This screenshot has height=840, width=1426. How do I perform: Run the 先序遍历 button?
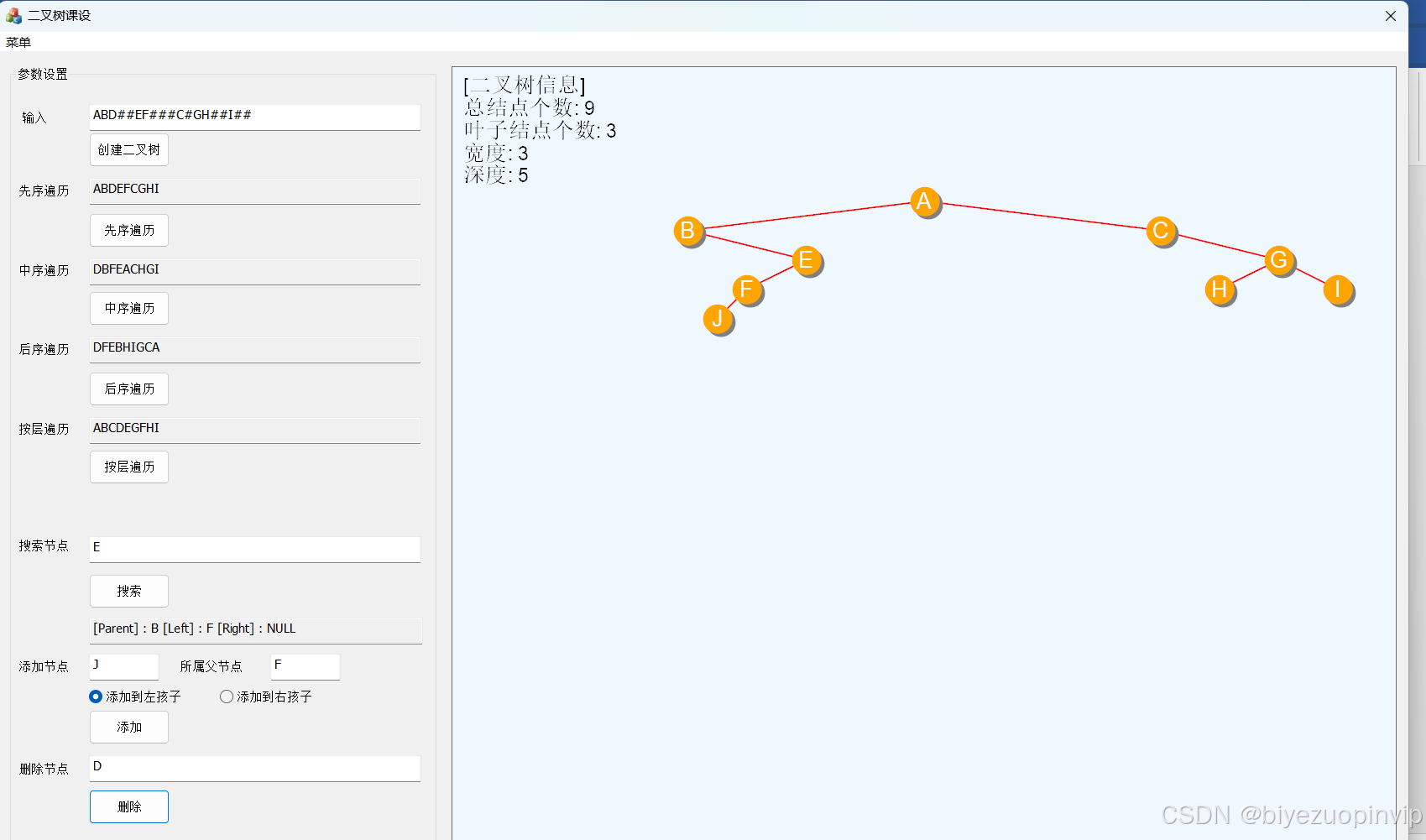[x=129, y=231]
